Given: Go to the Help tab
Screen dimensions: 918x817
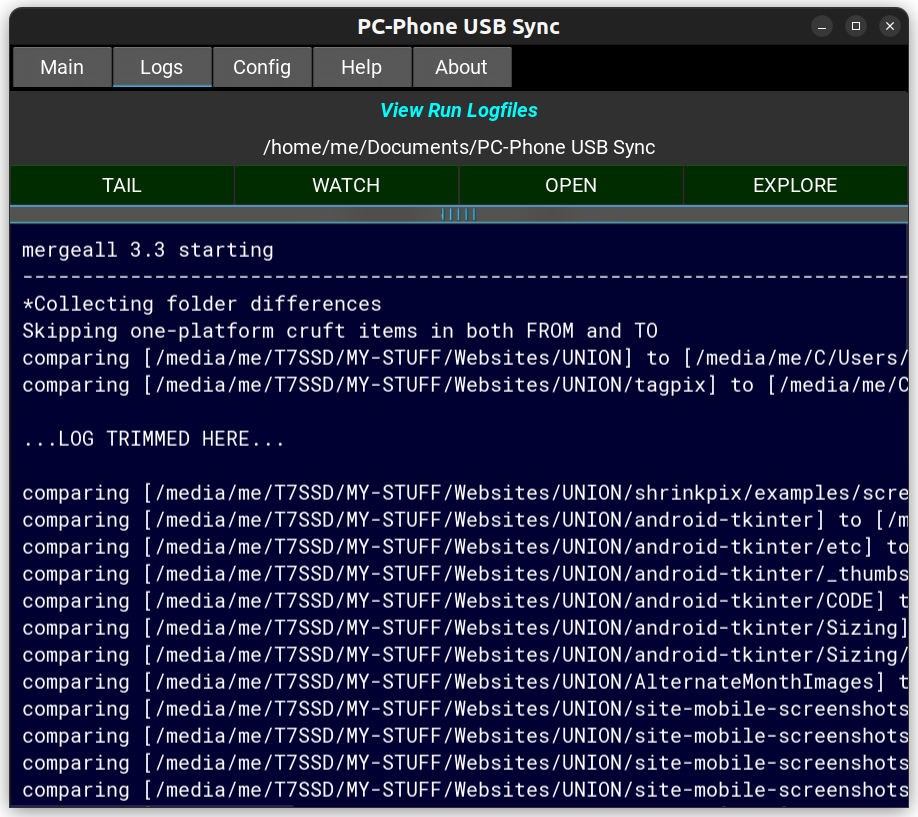Looking at the screenshot, I should tap(362, 67).
